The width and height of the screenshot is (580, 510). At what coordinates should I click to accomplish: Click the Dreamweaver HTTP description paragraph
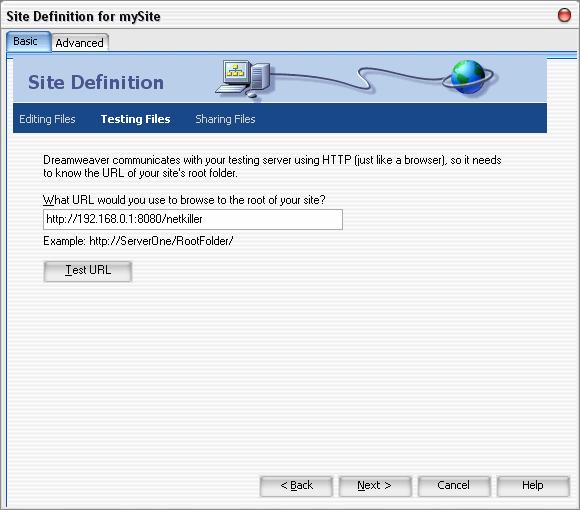[x=272, y=166]
